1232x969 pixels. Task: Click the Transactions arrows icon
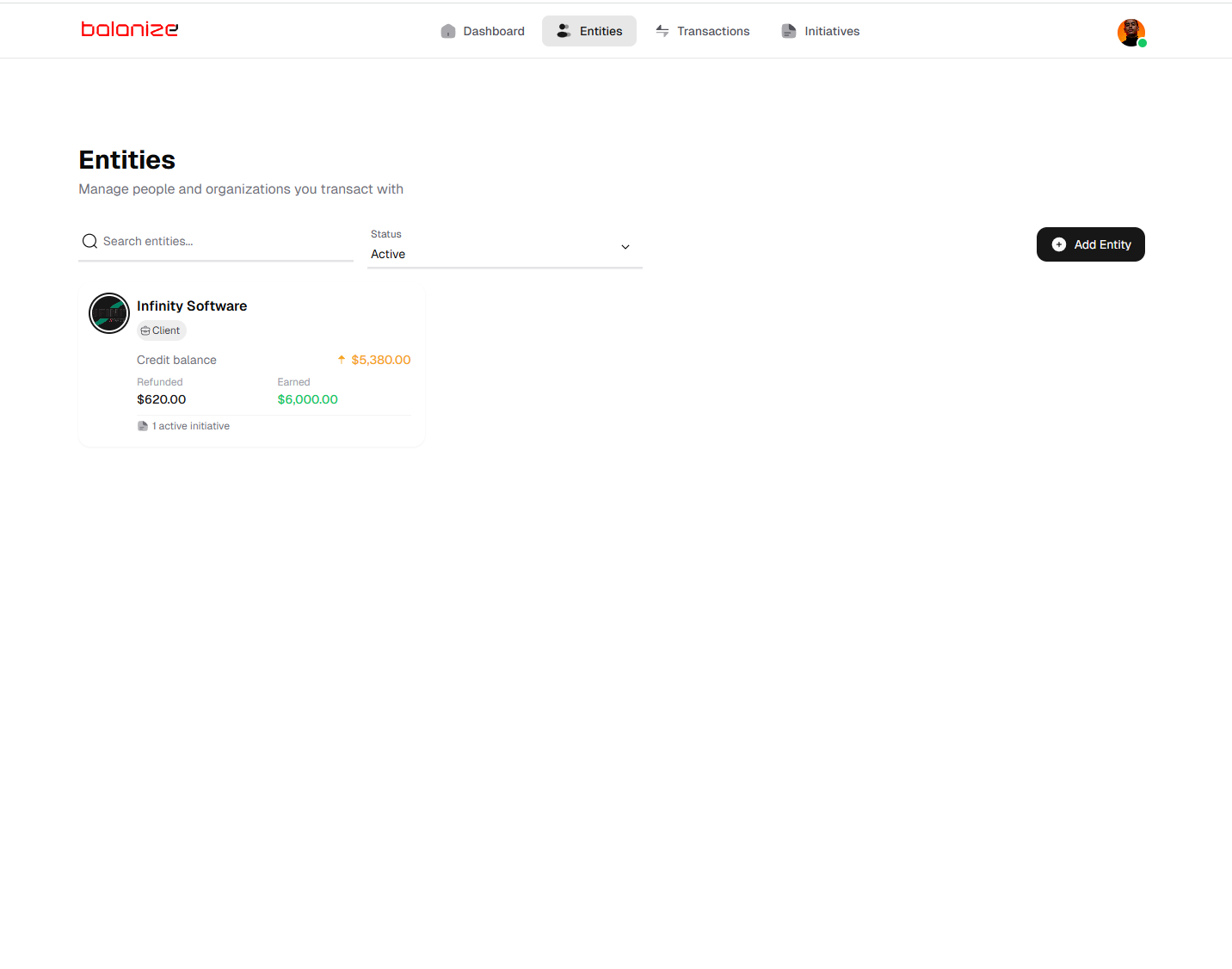(662, 31)
